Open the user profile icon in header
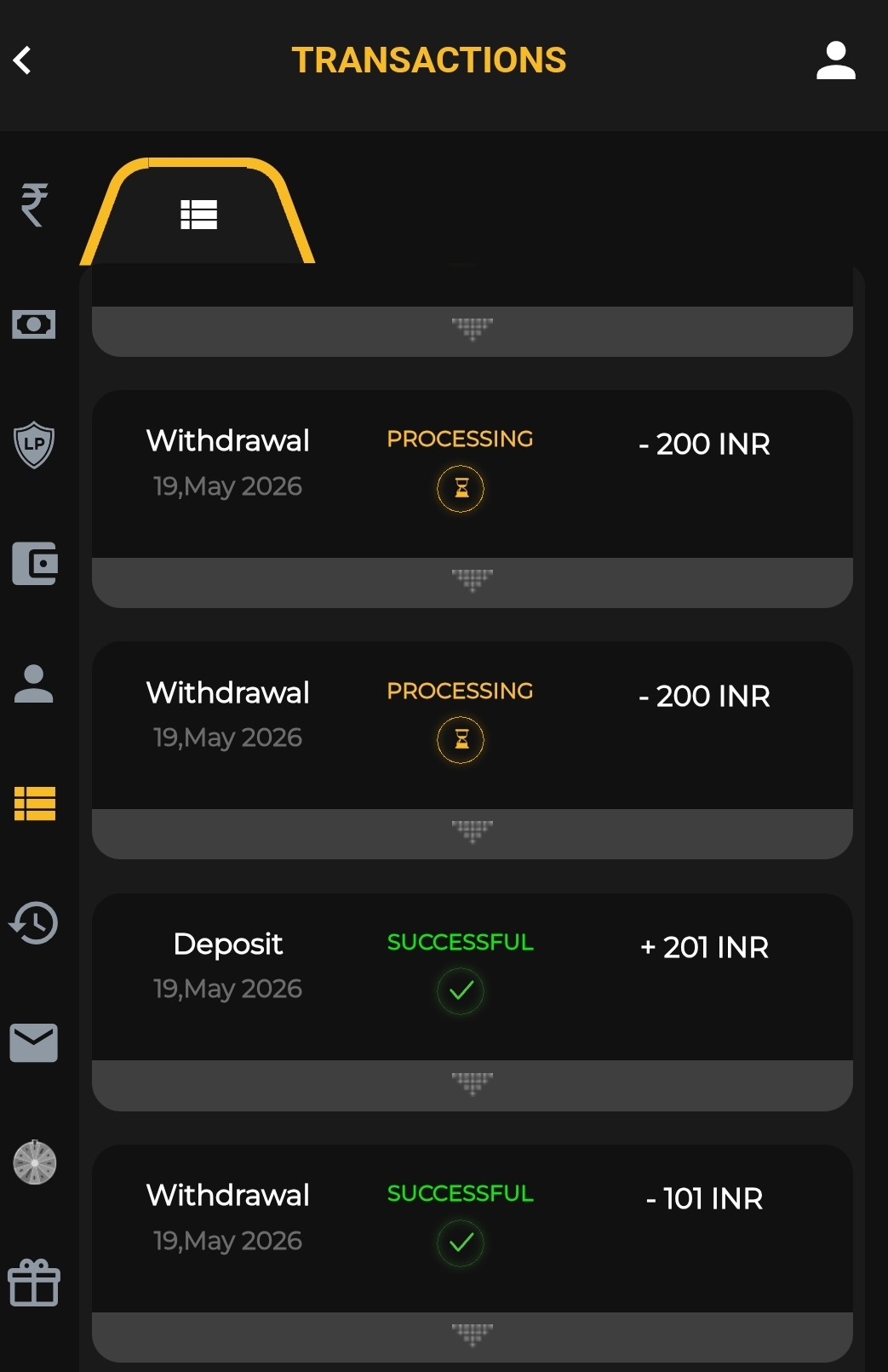This screenshot has height=1372, width=888. coord(835,60)
